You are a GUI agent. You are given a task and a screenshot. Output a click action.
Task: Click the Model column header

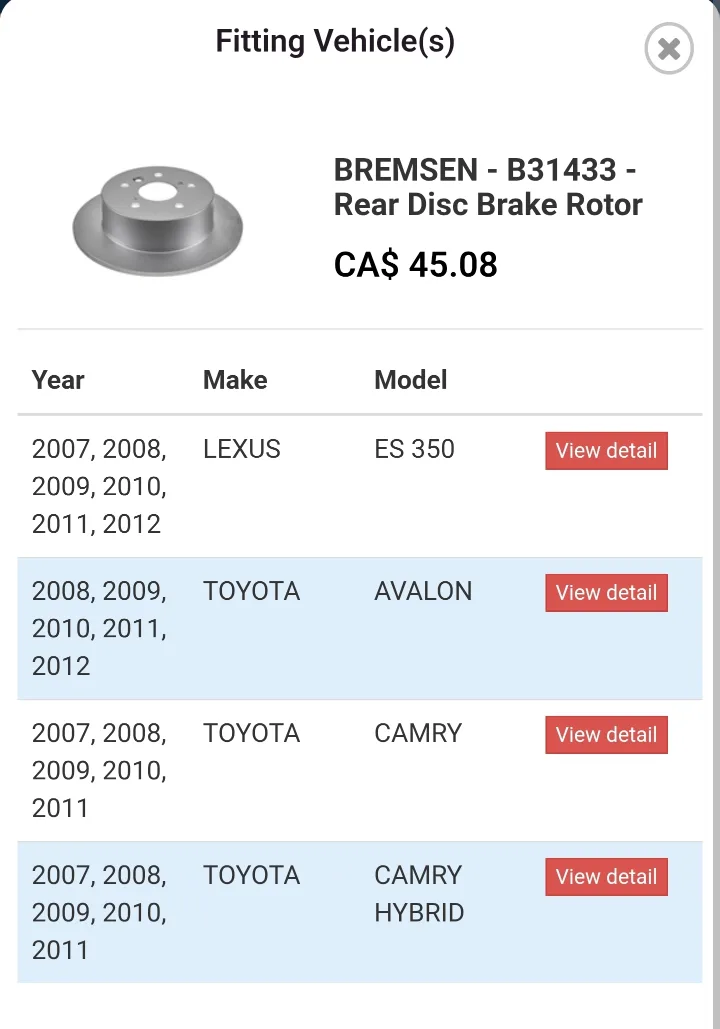tap(411, 380)
